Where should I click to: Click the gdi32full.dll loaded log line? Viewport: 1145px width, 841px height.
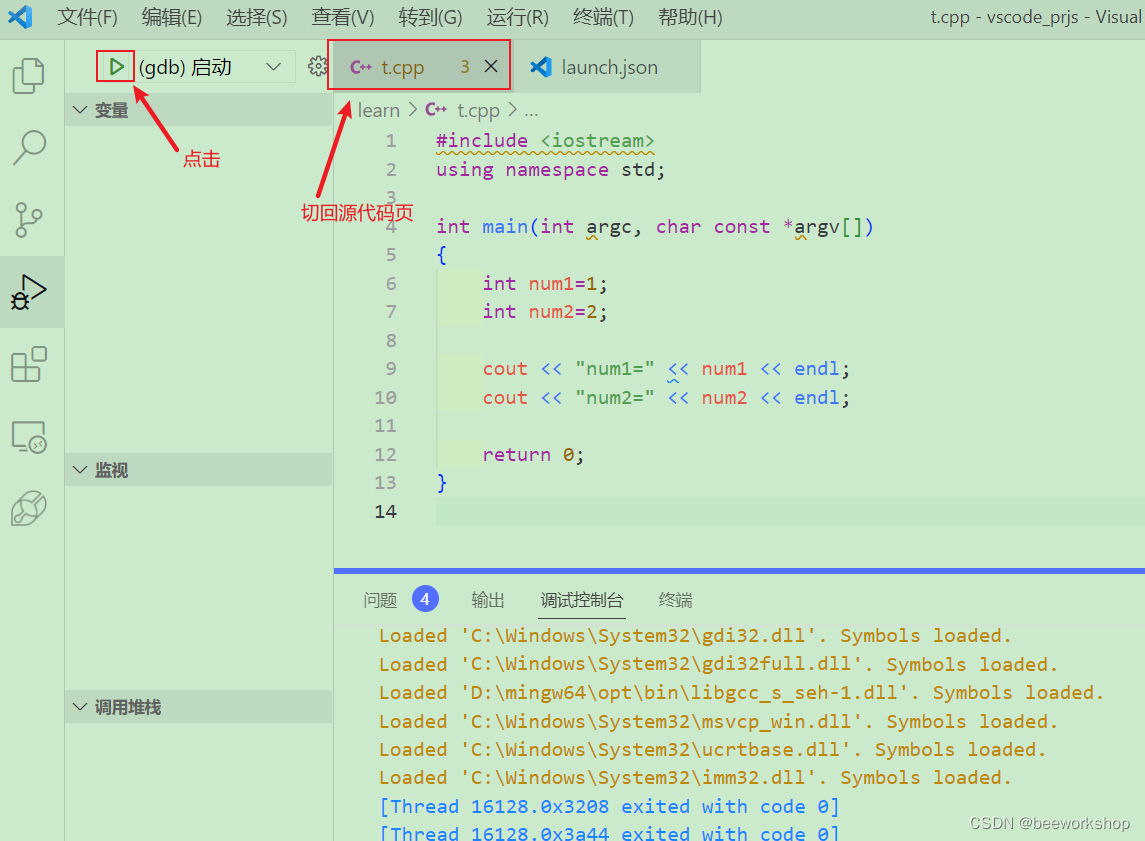718,664
